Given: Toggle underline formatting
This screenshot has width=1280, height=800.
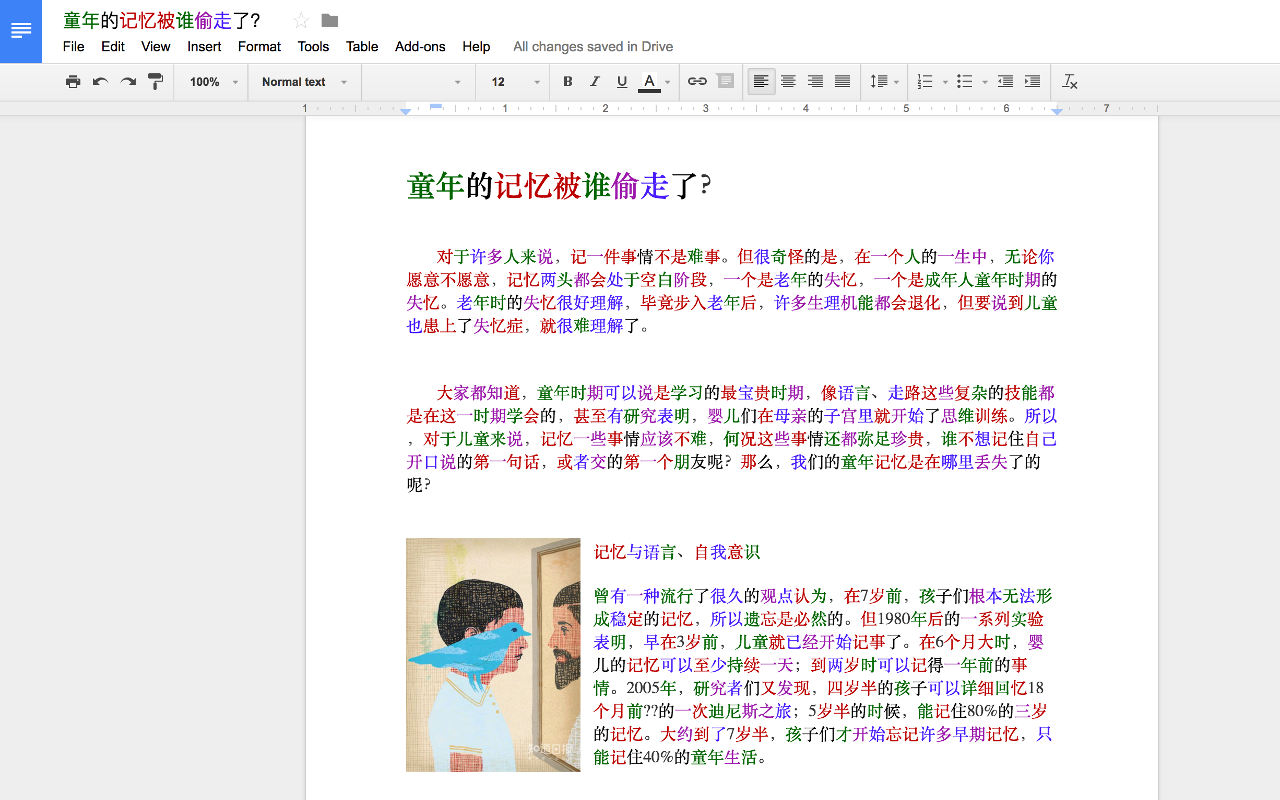Looking at the screenshot, I should click(621, 81).
